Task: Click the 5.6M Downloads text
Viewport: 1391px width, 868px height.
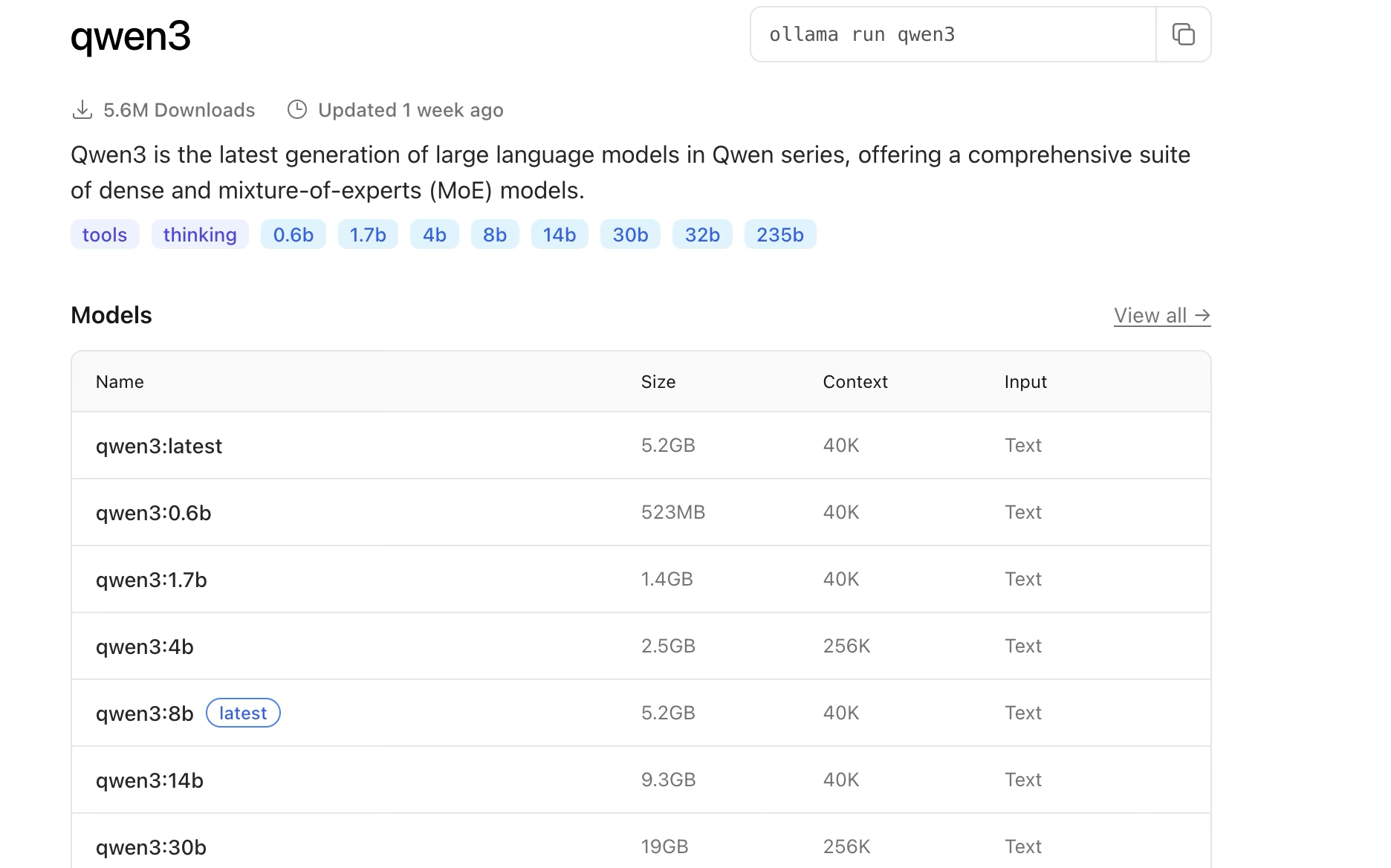Action: (179, 110)
